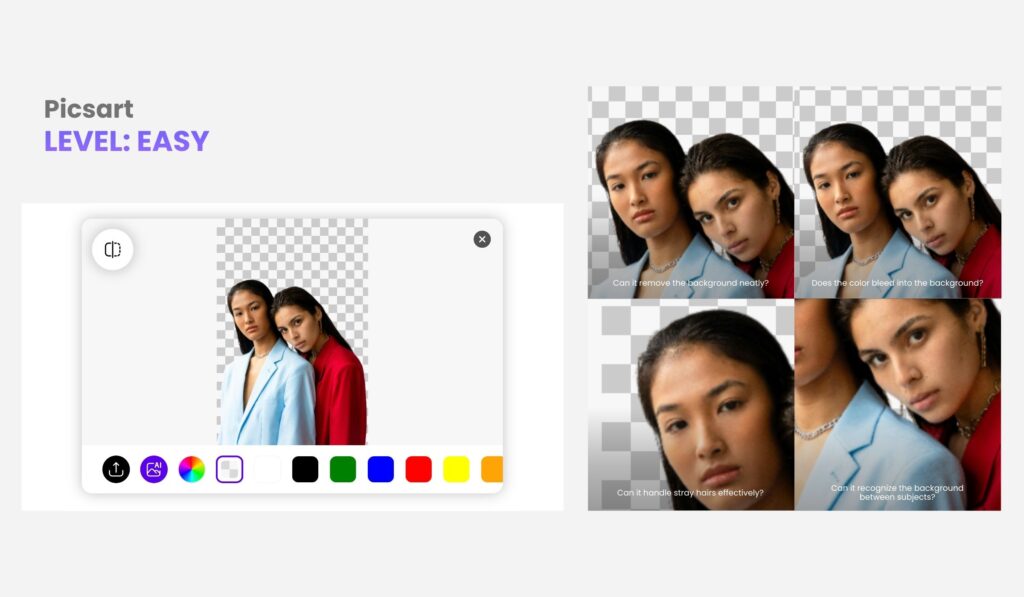Click the 'LEVEL: EASY' heading
Viewport: 1024px width, 597px height.
(126, 141)
